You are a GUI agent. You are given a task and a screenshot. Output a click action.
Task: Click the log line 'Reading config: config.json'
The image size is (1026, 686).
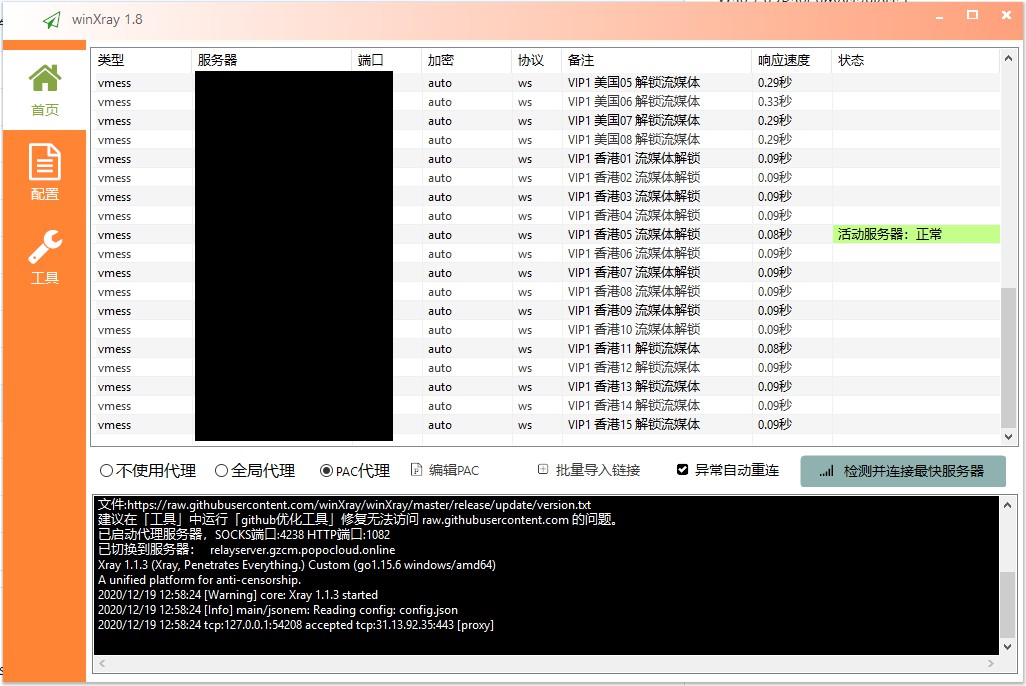pyautogui.click(x=278, y=610)
